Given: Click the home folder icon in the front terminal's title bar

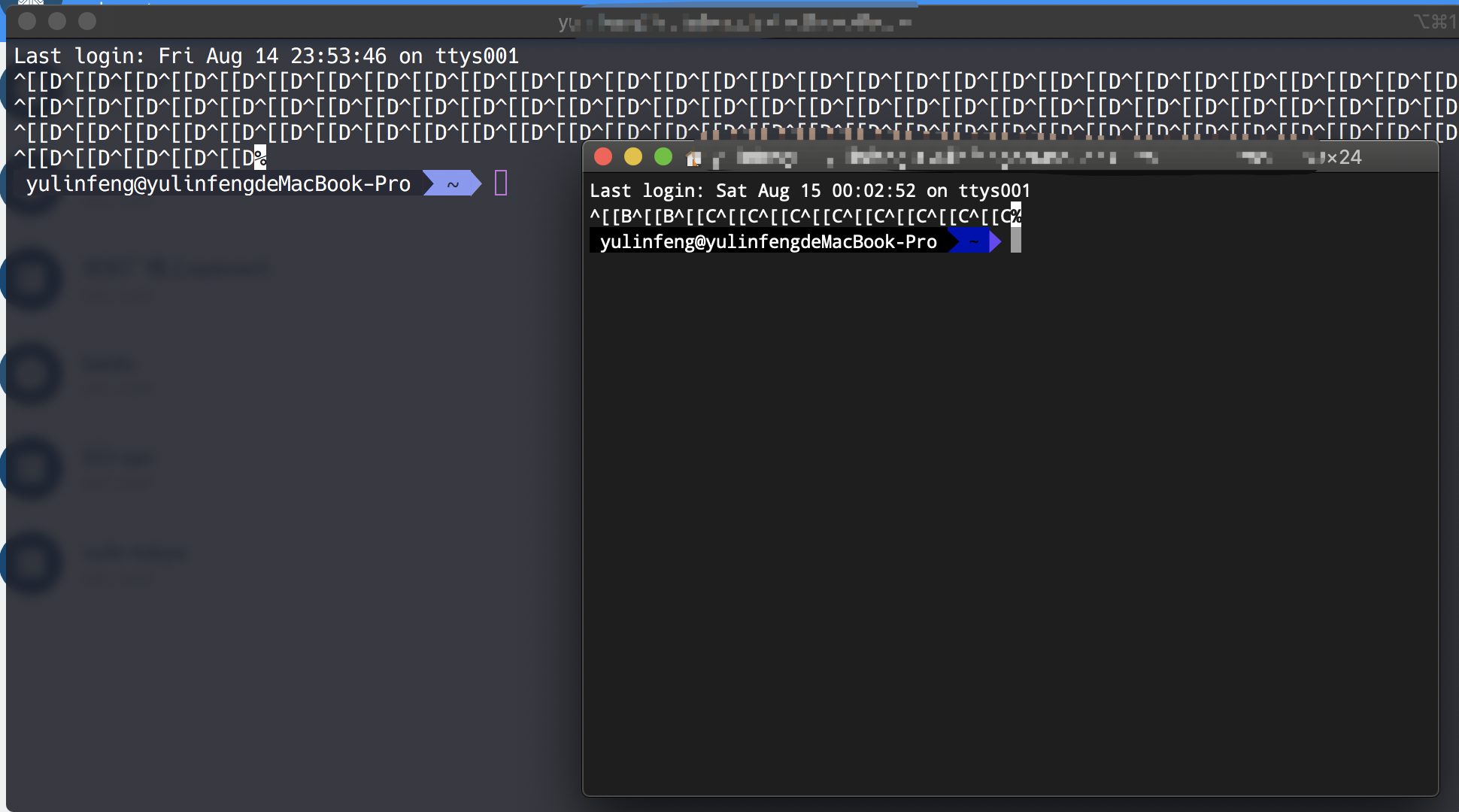Looking at the screenshot, I should tap(693, 159).
